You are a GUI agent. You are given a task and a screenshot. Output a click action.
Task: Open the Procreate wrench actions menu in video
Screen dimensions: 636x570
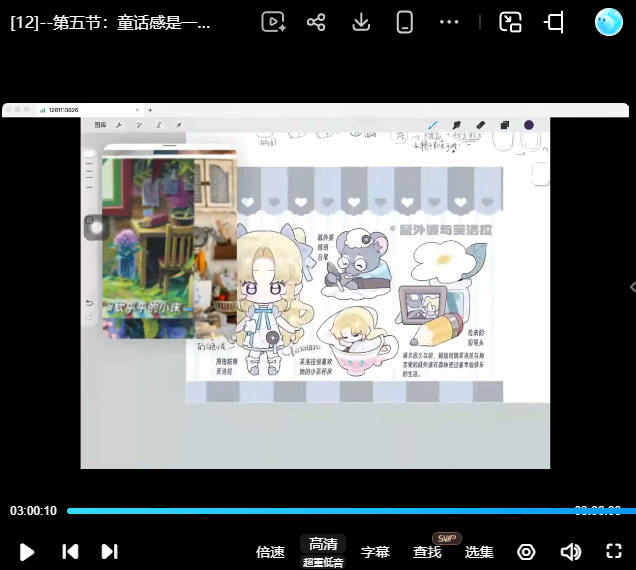119,125
